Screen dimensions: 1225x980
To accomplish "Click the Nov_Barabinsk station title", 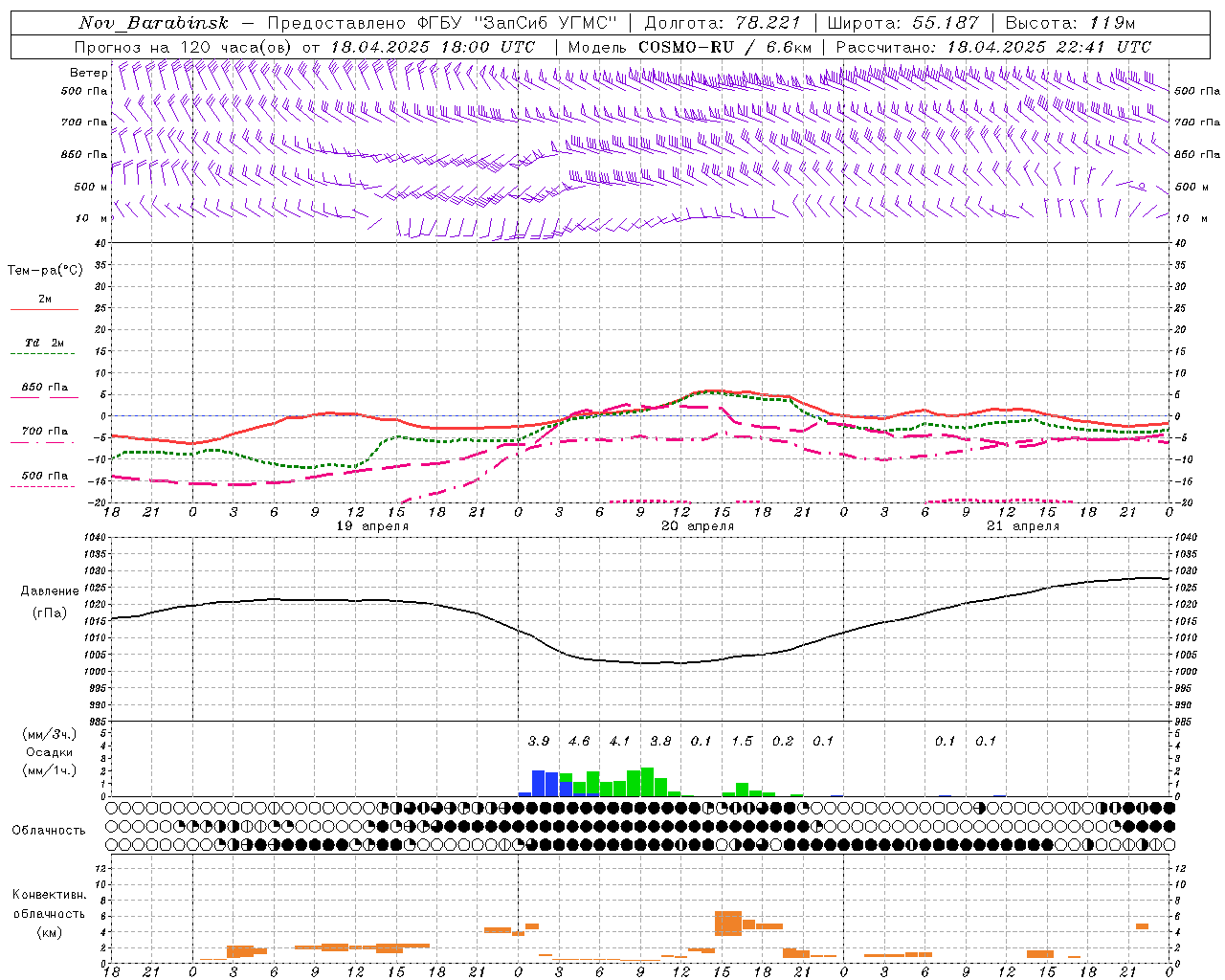I will pyautogui.click(x=154, y=23).
